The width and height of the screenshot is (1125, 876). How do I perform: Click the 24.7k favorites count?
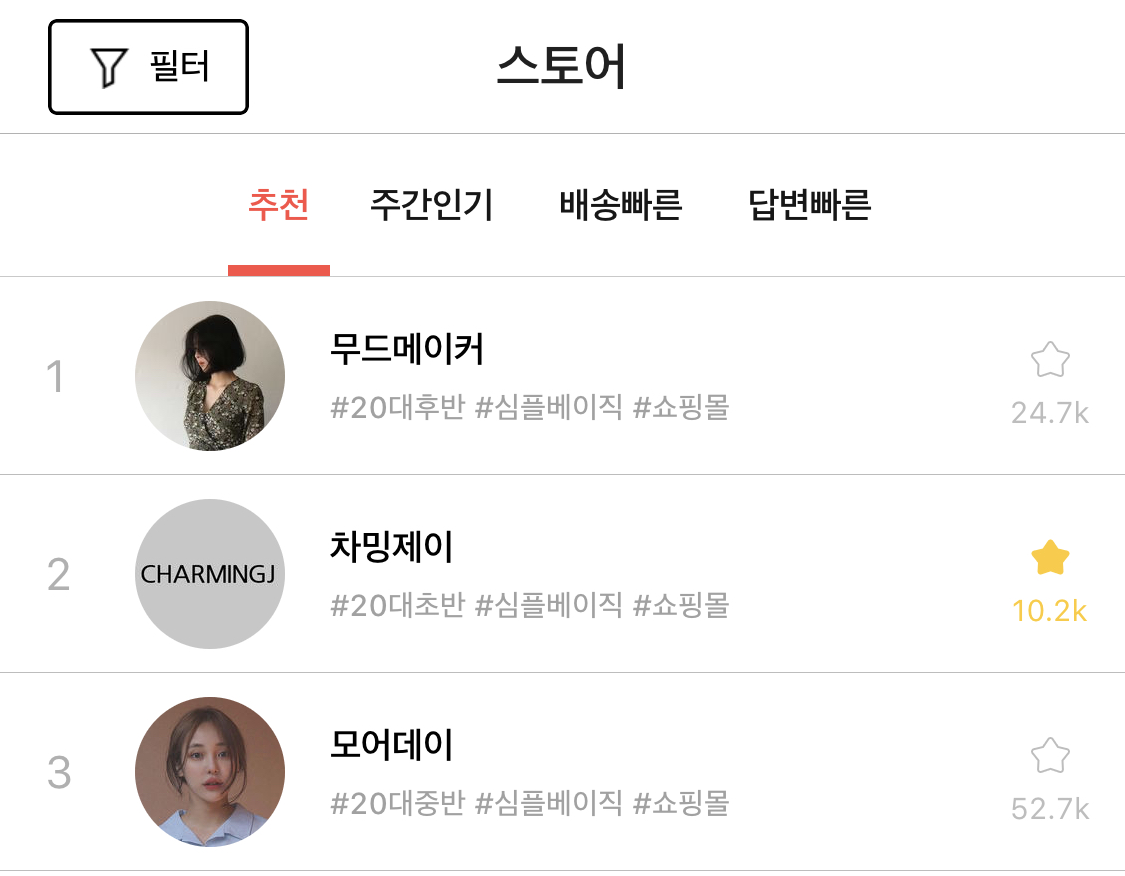point(1049,412)
